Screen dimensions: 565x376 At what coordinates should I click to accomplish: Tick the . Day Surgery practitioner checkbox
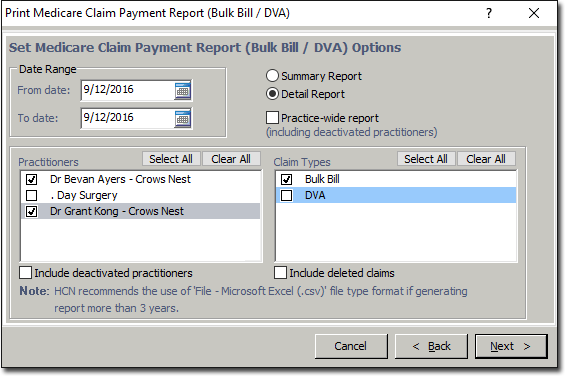point(32,195)
